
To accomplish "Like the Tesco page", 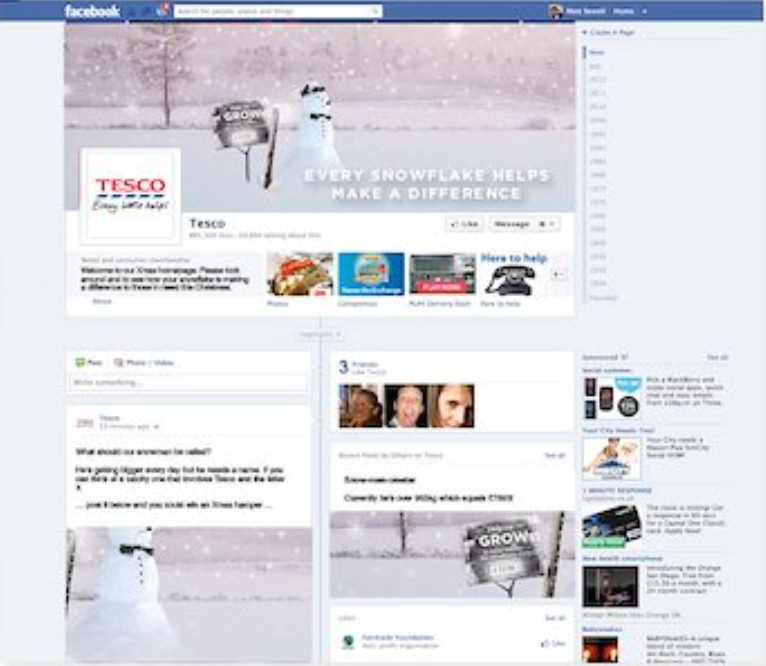I will (x=464, y=224).
